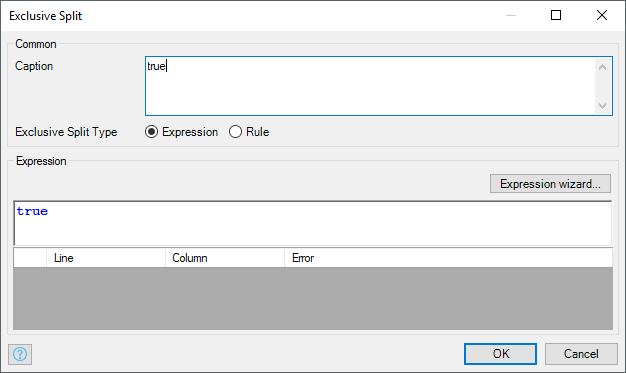Image resolution: width=626 pixels, height=373 pixels.
Task: Select the Rule radio button
Action: coord(235,132)
